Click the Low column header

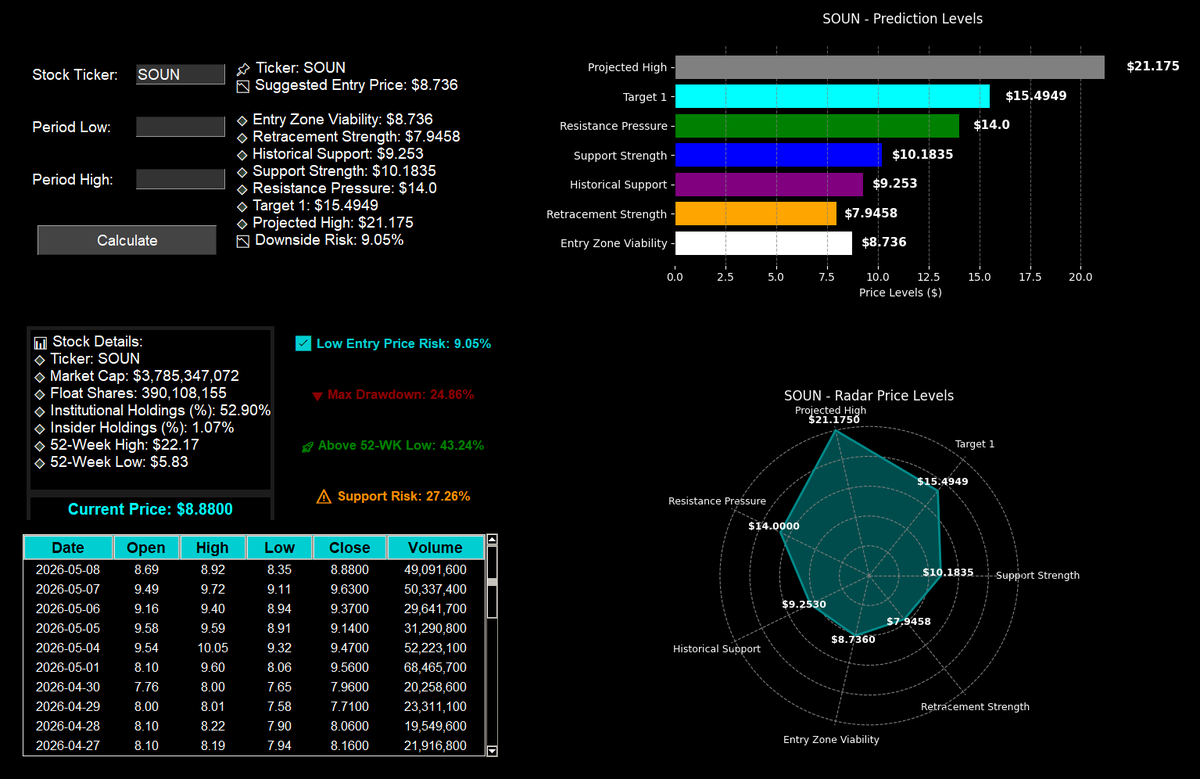(279, 547)
